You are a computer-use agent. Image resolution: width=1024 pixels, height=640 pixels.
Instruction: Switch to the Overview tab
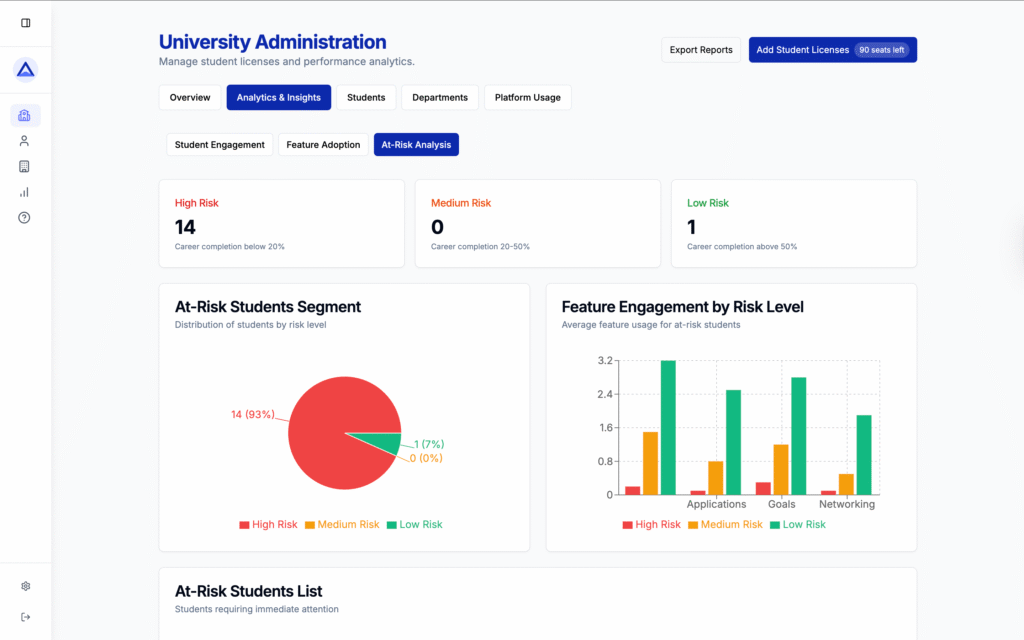coord(190,98)
